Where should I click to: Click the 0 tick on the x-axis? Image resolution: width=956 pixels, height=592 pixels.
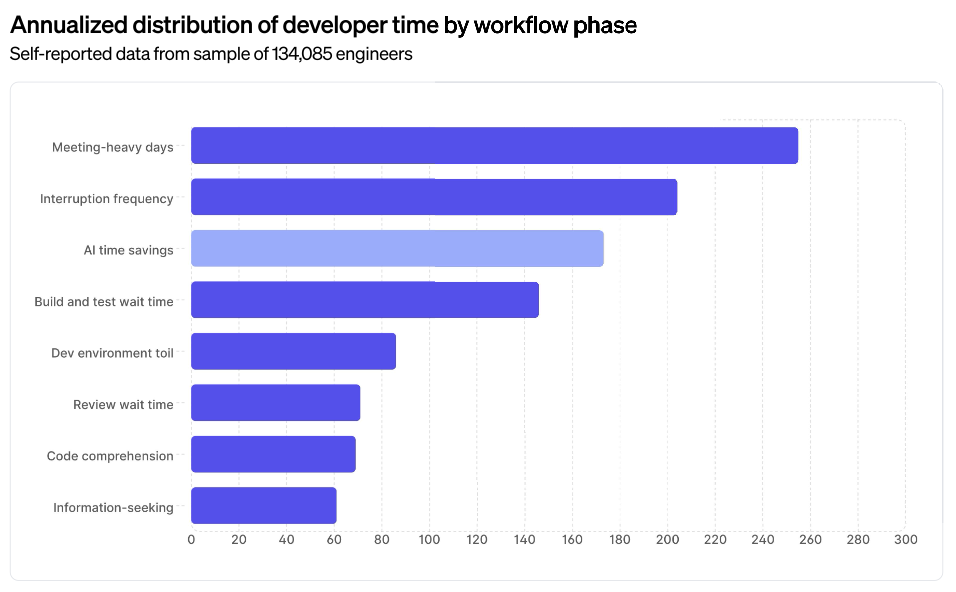pos(191,540)
